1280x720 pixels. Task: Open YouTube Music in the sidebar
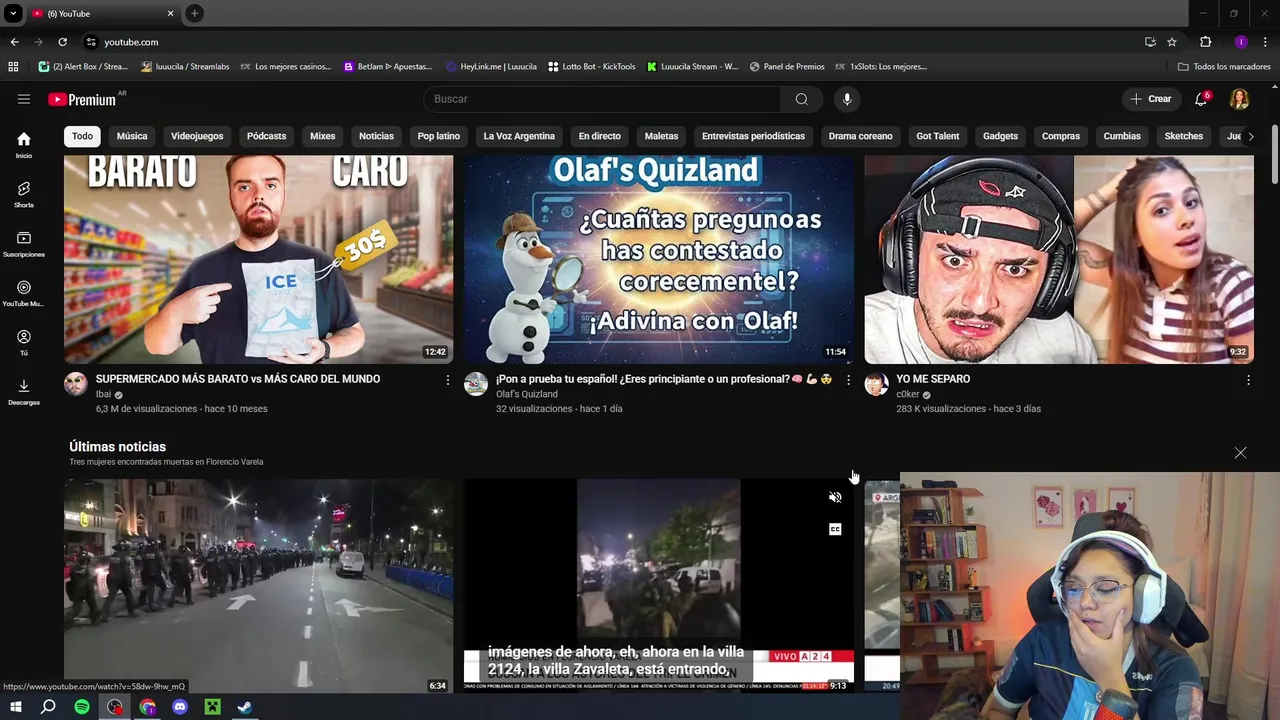coord(24,293)
